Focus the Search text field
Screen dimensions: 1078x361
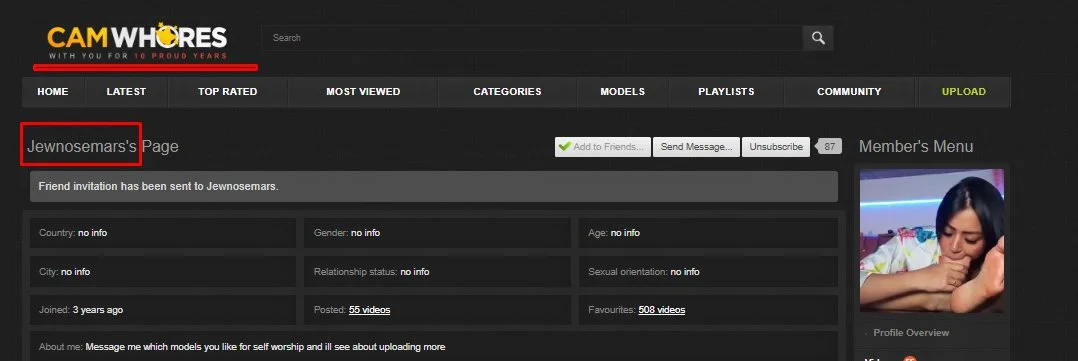pos(532,38)
